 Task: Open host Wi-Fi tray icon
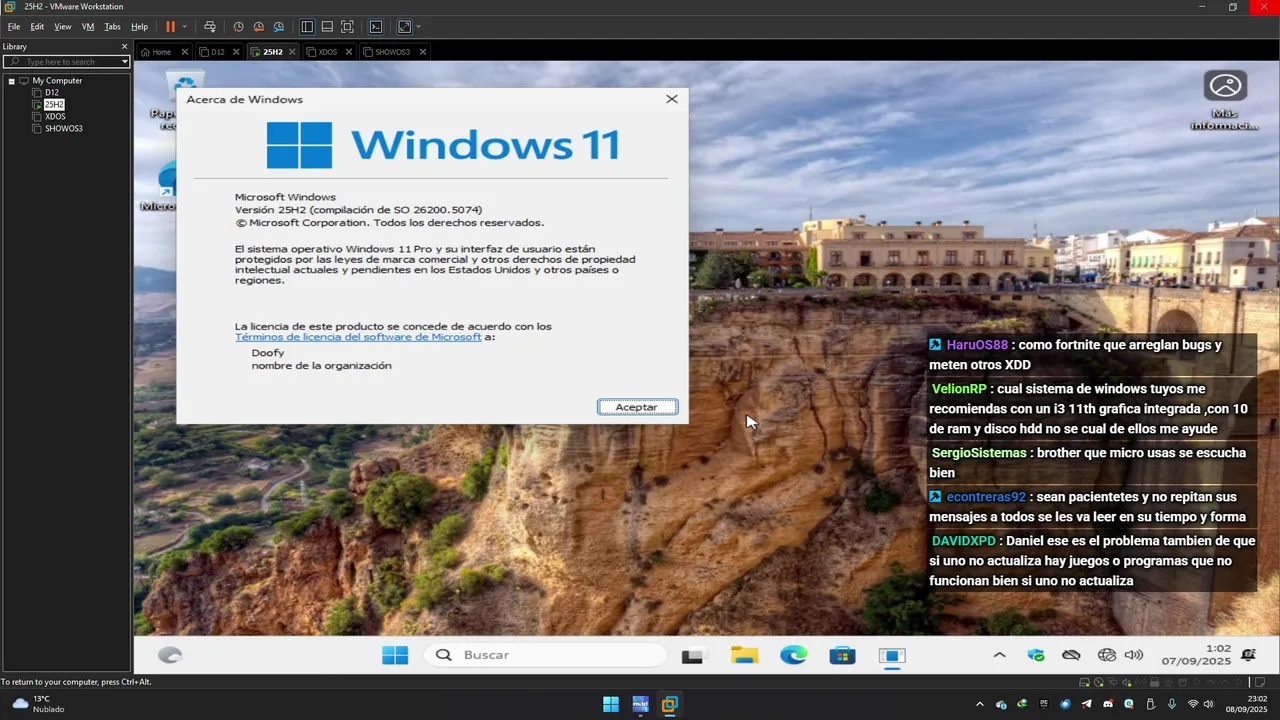click(1192, 704)
